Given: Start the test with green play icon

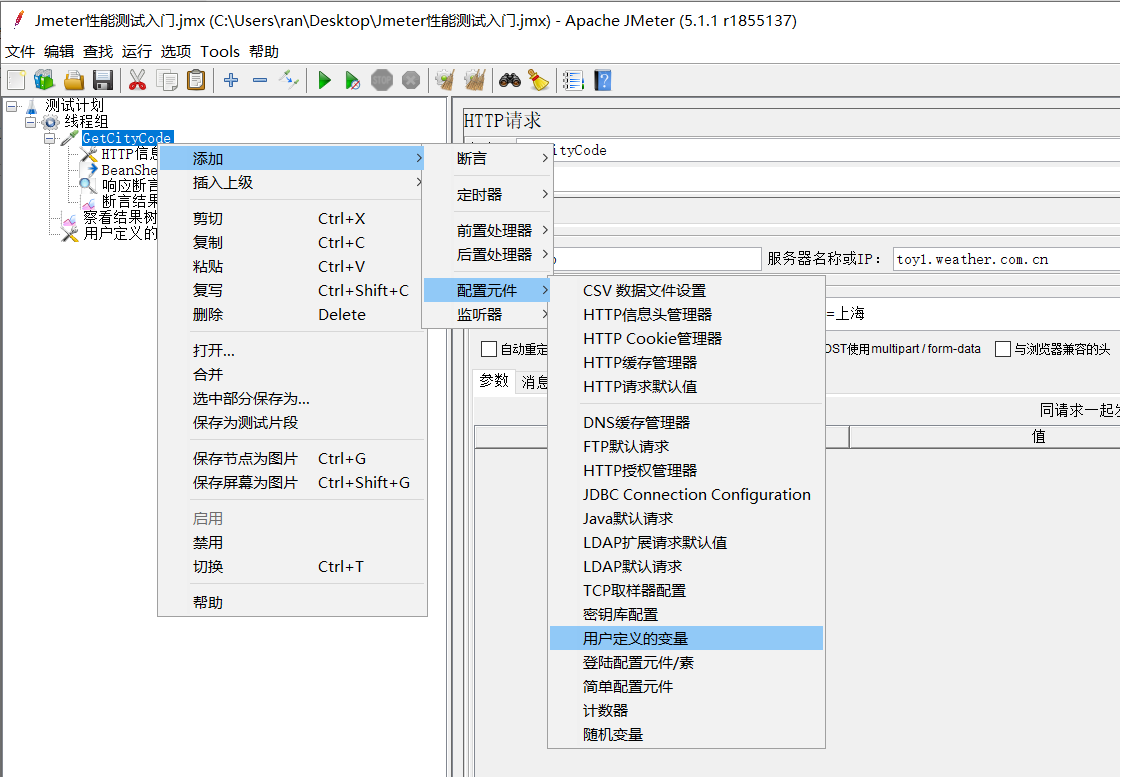Looking at the screenshot, I should pyautogui.click(x=324, y=80).
